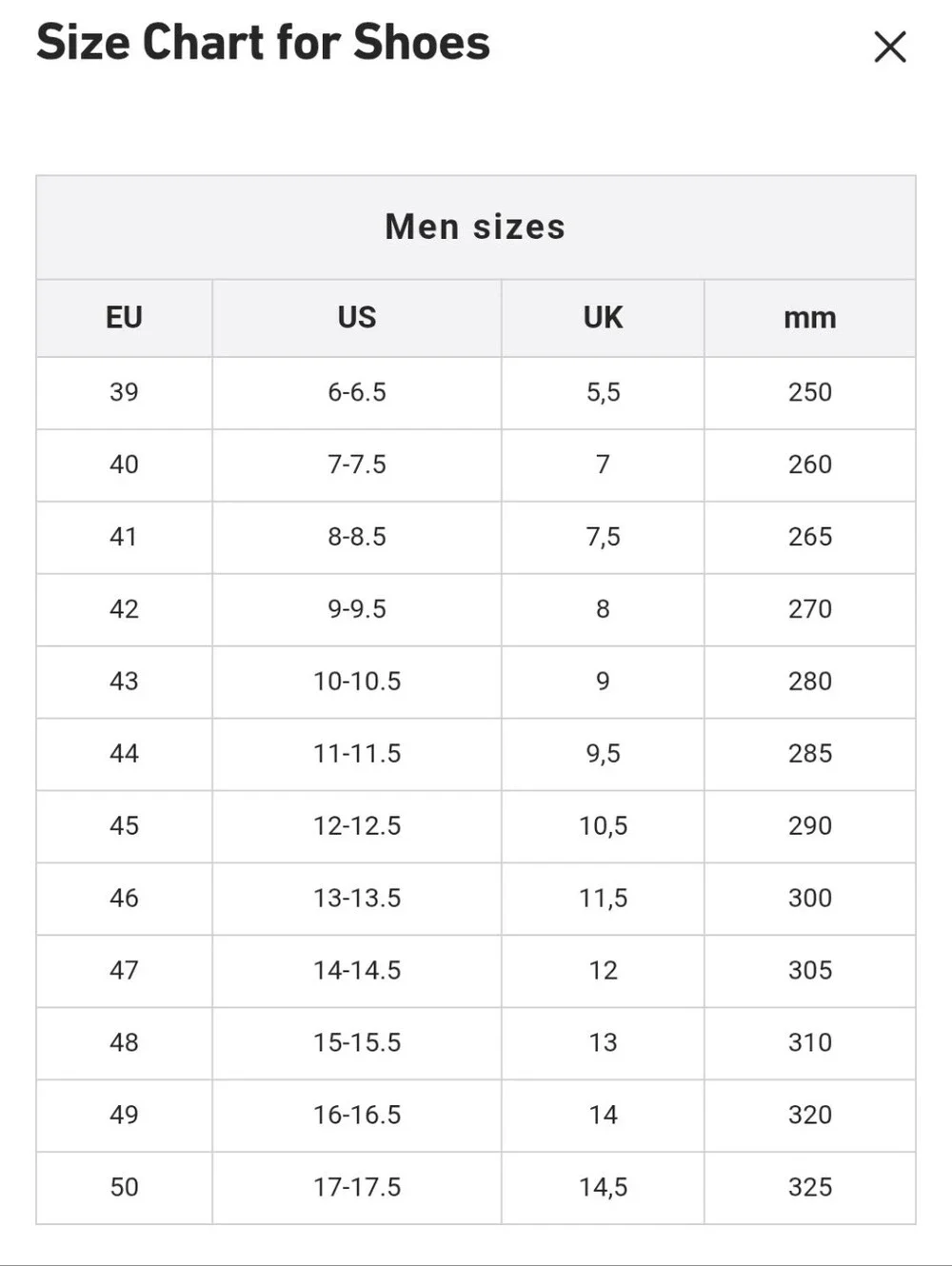Click EU size 47 cell
Screen dimensions: 952x1266
pyautogui.click(x=124, y=971)
